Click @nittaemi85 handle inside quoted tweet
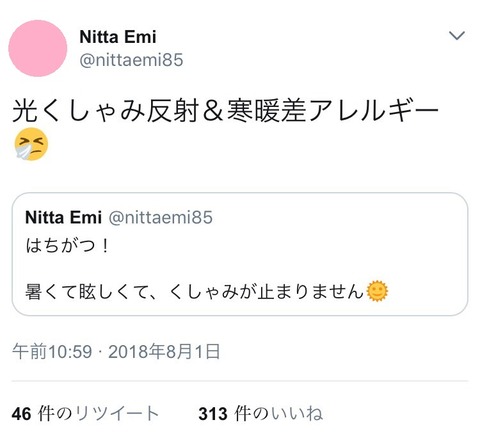480x445 pixels. point(161,218)
